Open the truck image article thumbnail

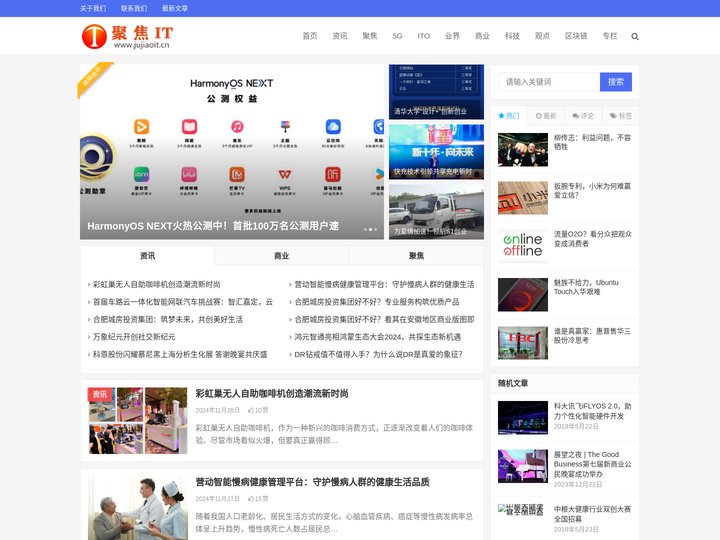pos(436,212)
